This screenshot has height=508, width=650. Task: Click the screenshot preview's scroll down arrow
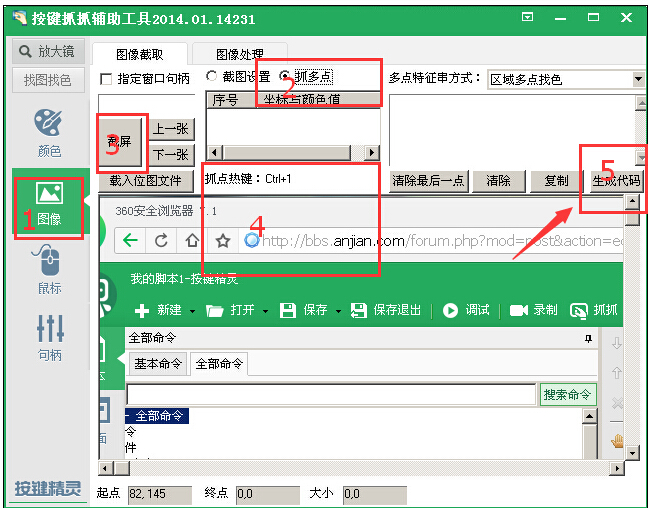[632, 453]
